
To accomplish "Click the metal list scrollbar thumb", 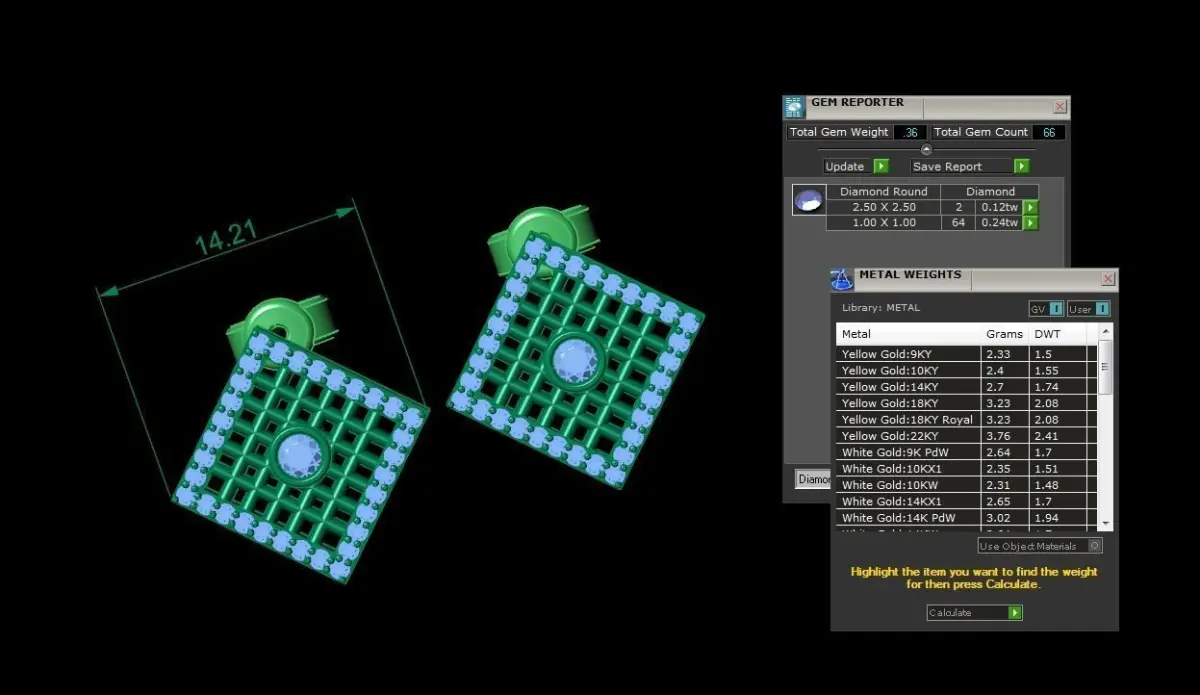I will (1105, 367).
